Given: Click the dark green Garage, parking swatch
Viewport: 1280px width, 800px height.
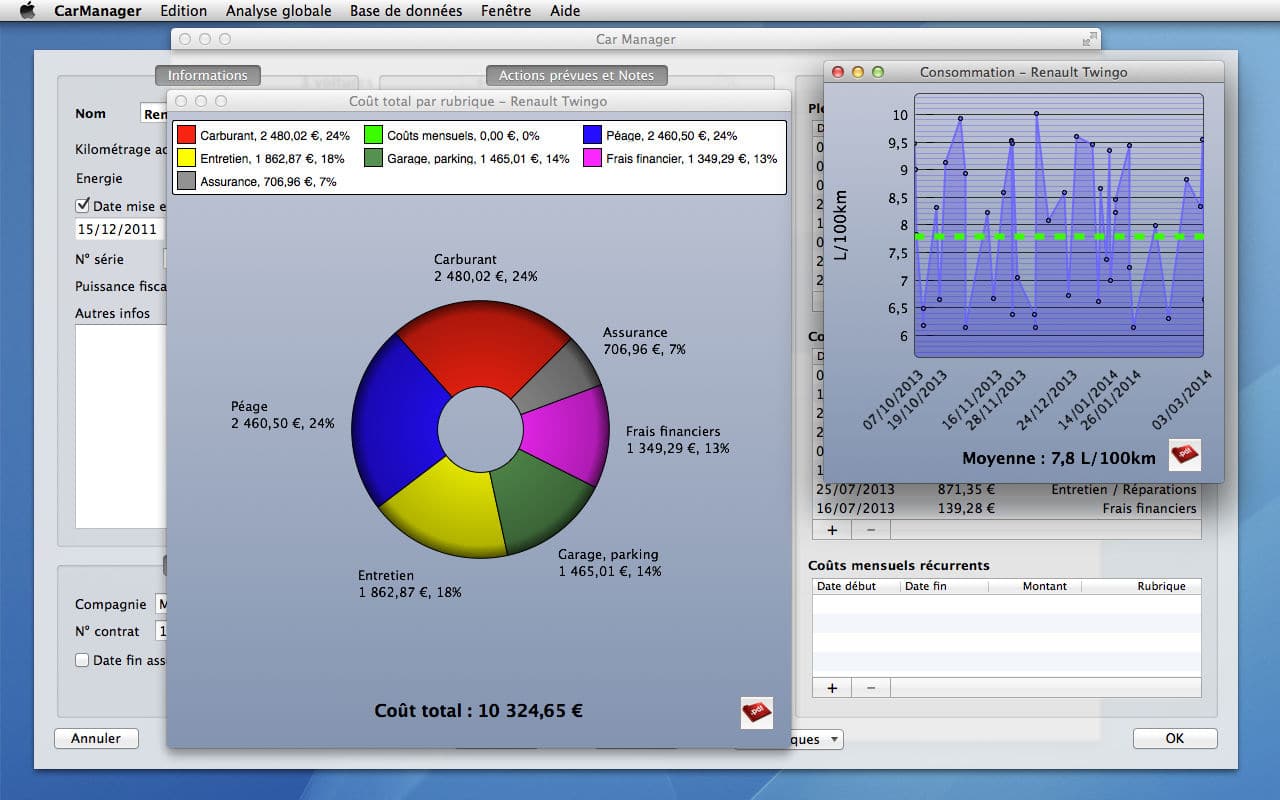Looking at the screenshot, I should click(373, 158).
